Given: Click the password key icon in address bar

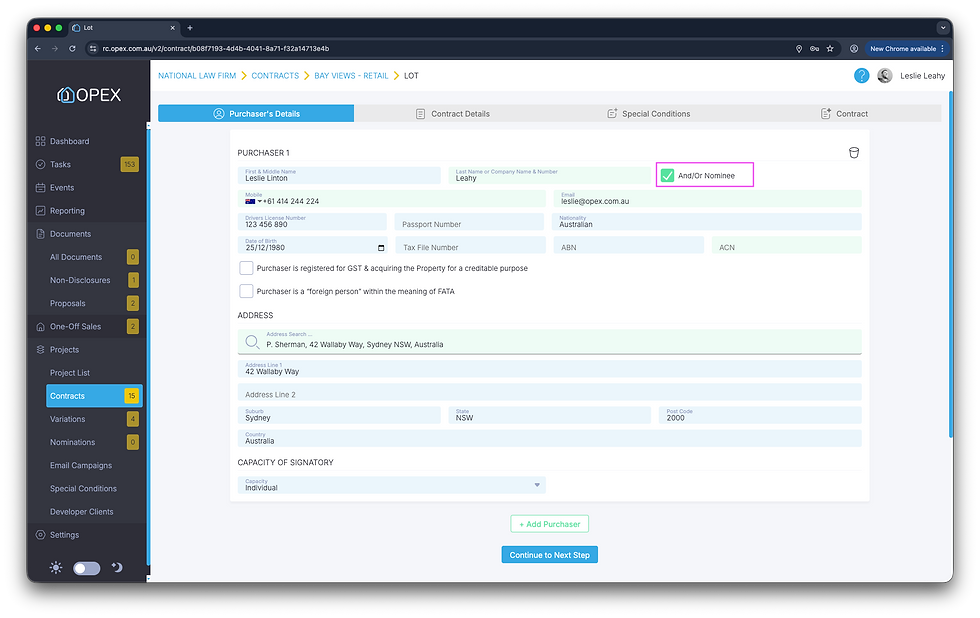Looking at the screenshot, I should pyautogui.click(x=814, y=49).
